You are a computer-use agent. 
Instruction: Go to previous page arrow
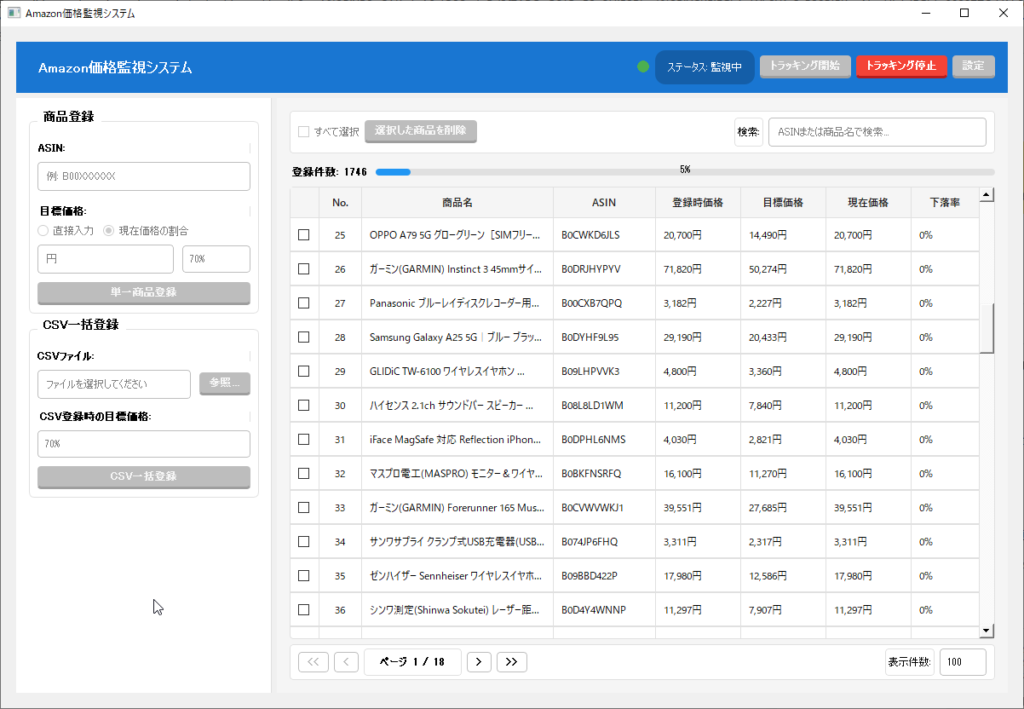point(346,661)
